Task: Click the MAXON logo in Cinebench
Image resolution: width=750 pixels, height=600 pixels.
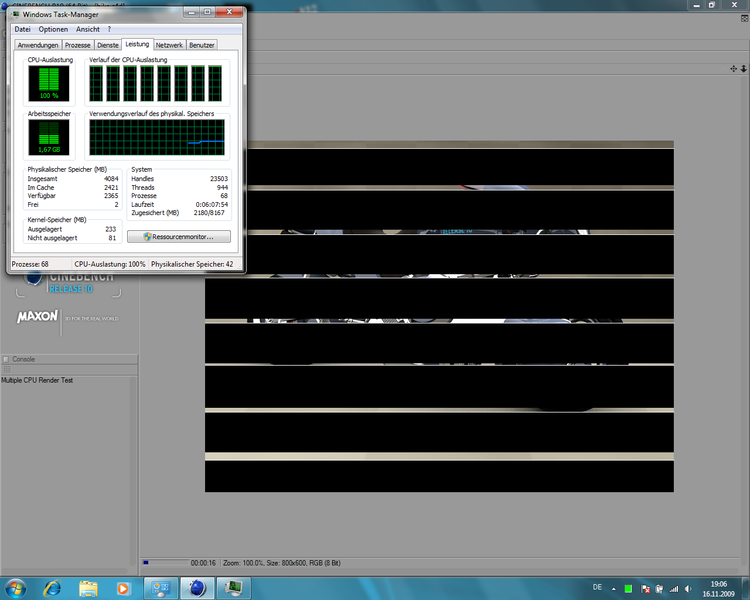Action: coord(37,318)
